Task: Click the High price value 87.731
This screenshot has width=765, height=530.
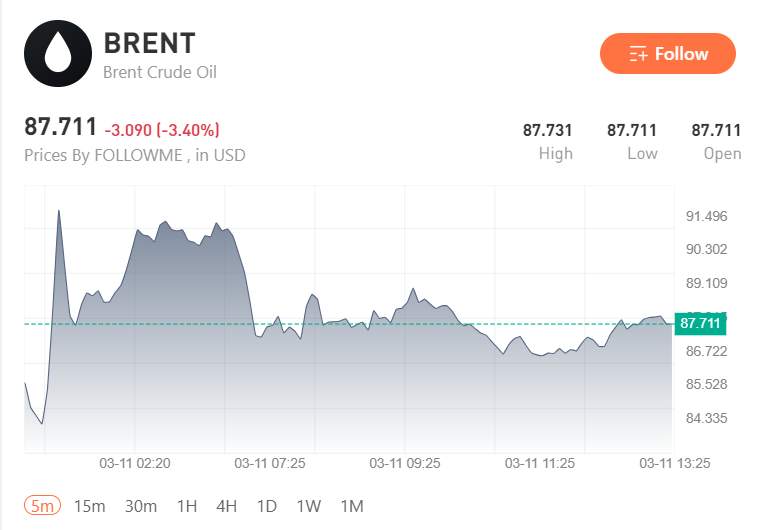Action: [x=548, y=130]
